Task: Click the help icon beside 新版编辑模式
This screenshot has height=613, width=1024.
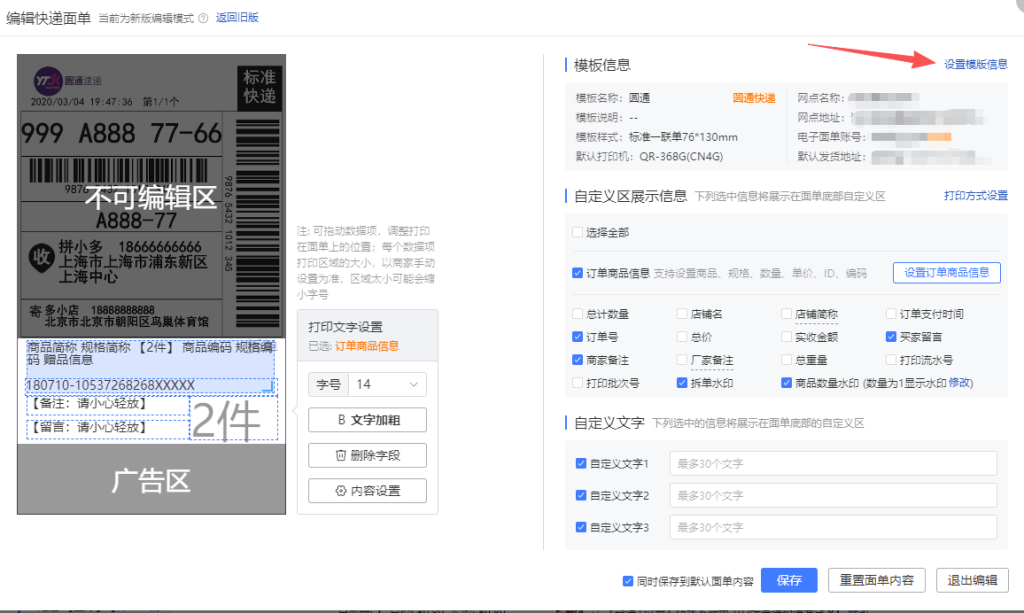Action: [x=204, y=18]
